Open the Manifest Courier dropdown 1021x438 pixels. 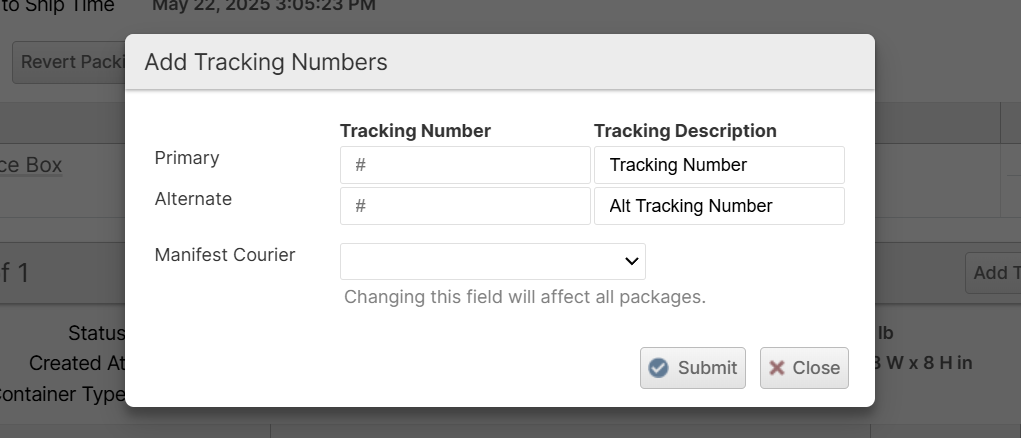click(x=492, y=261)
